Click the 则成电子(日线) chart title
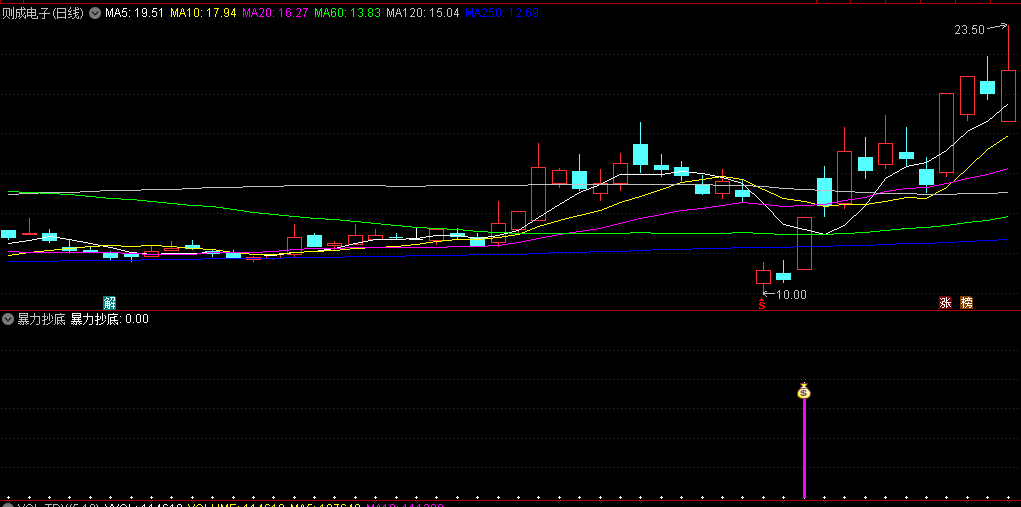1021x507 pixels. 43,12
